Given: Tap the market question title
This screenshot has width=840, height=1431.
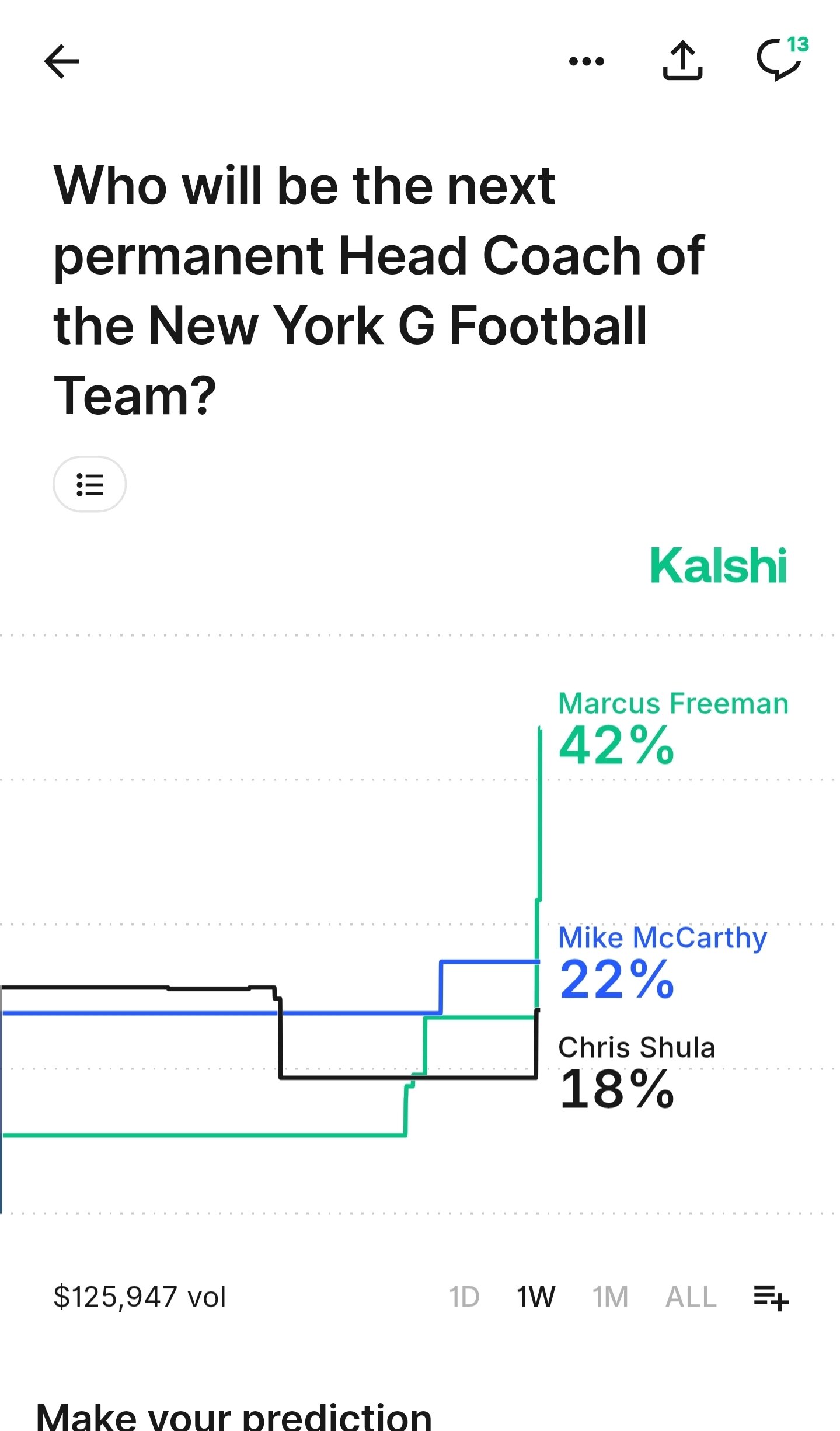Looking at the screenshot, I should pyautogui.click(x=379, y=290).
